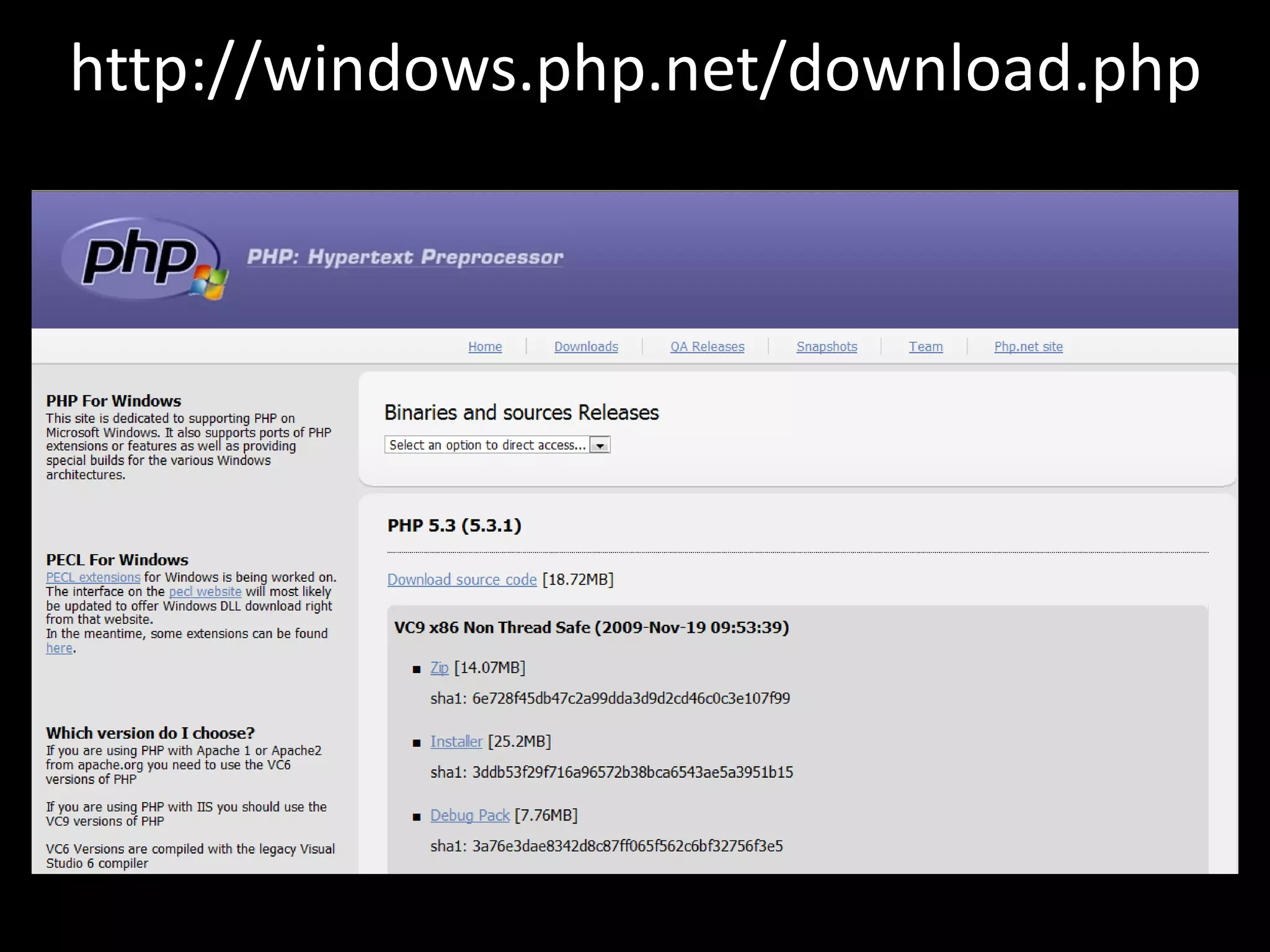Open the Home navigation link
This screenshot has width=1270, height=952.
tap(485, 346)
